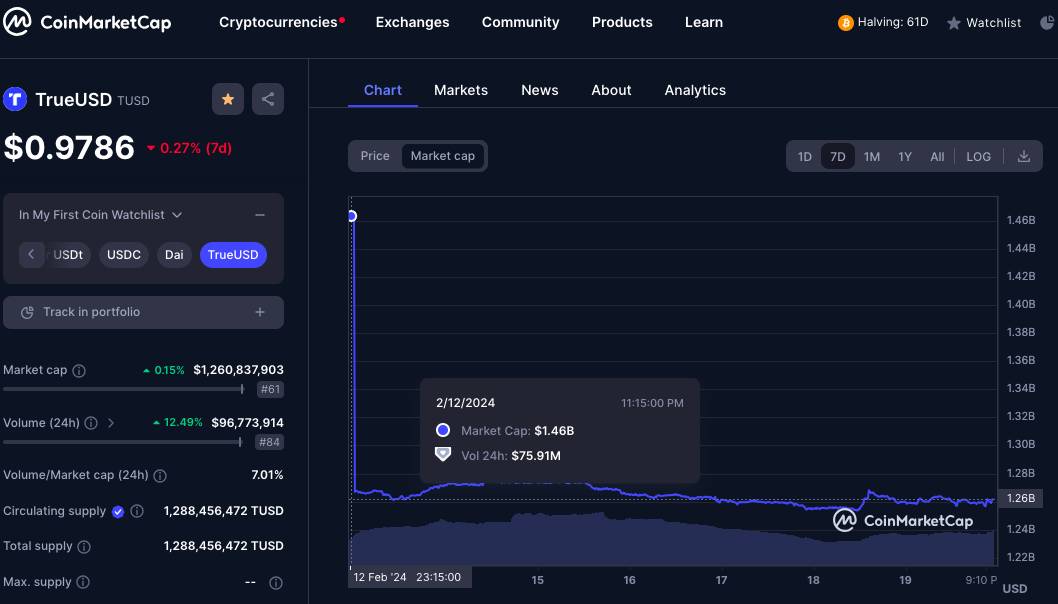Image resolution: width=1058 pixels, height=604 pixels.
Task: Switch to the Analytics tab
Action: coord(695,90)
